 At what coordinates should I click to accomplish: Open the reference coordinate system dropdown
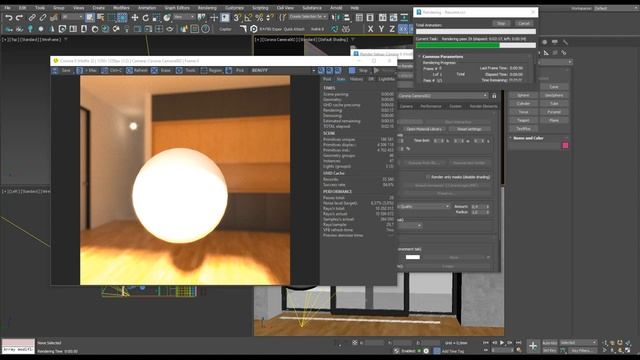(x=184, y=17)
